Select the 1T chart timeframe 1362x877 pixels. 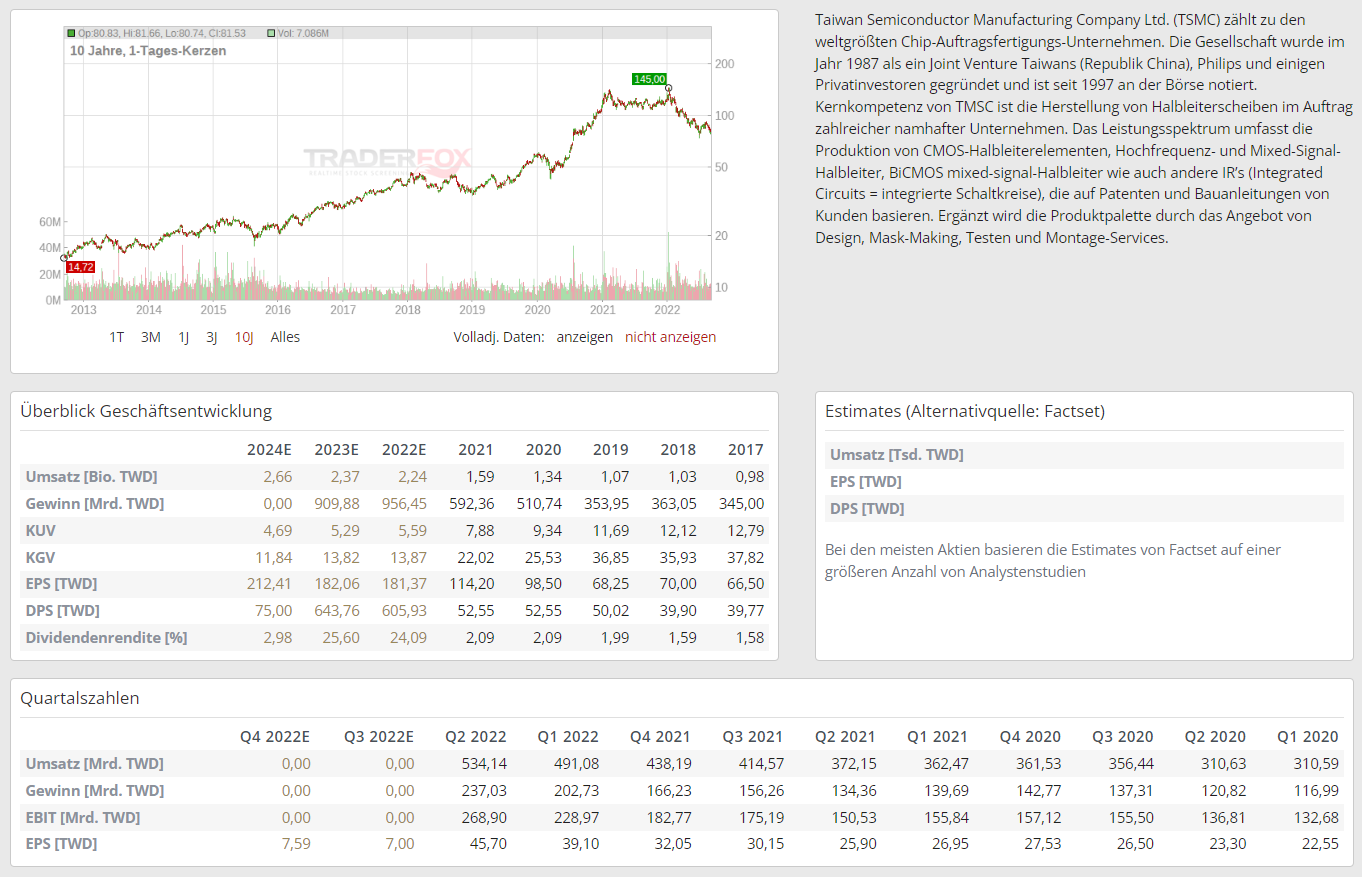point(117,337)
